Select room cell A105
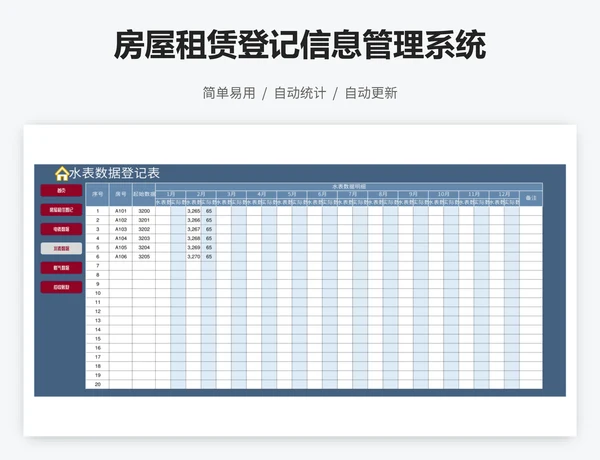The height and width of the screenshot is (460, 600). point(121,247)
